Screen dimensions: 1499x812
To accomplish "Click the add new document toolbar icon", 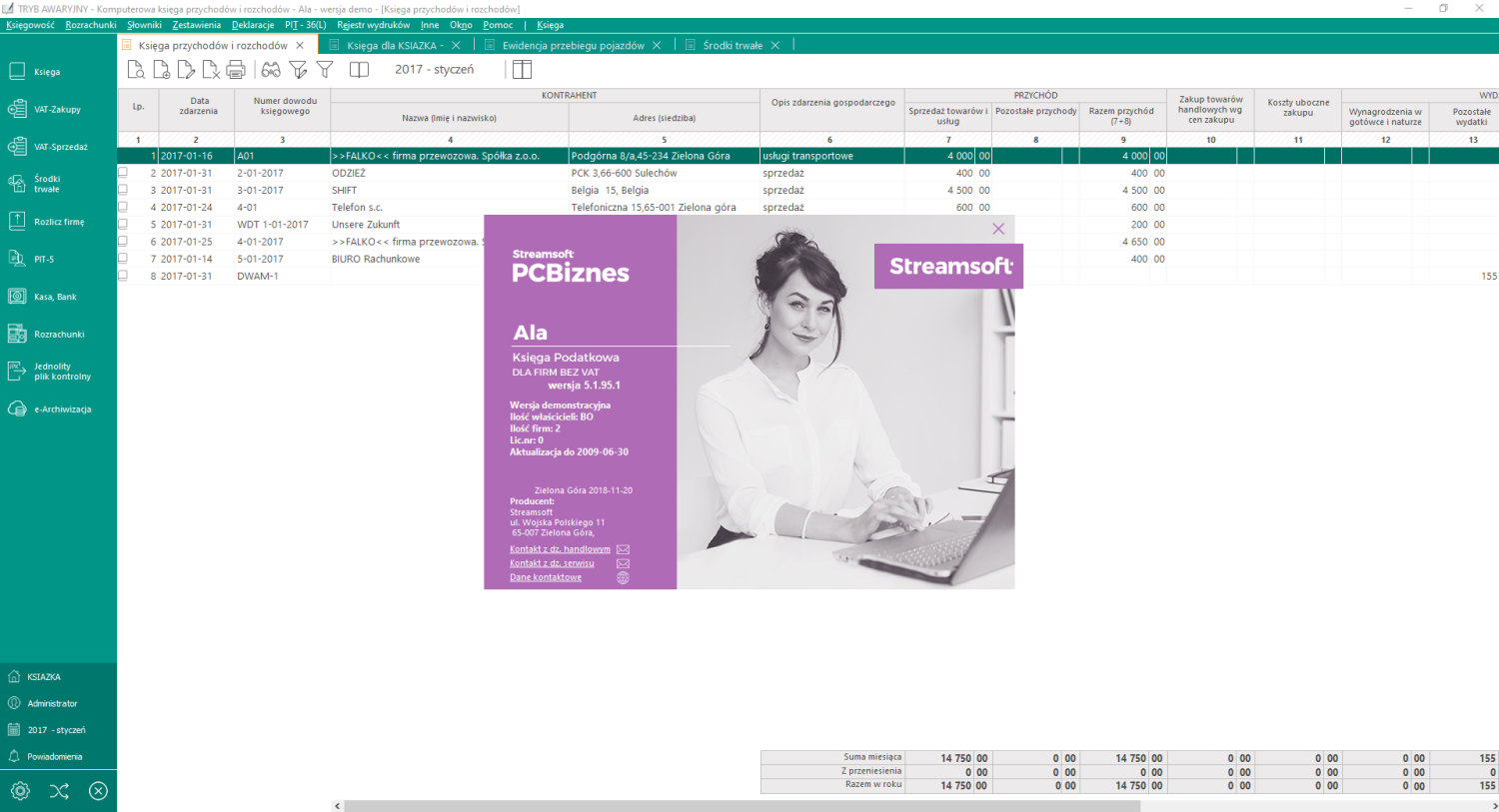I will pos(161,69).
